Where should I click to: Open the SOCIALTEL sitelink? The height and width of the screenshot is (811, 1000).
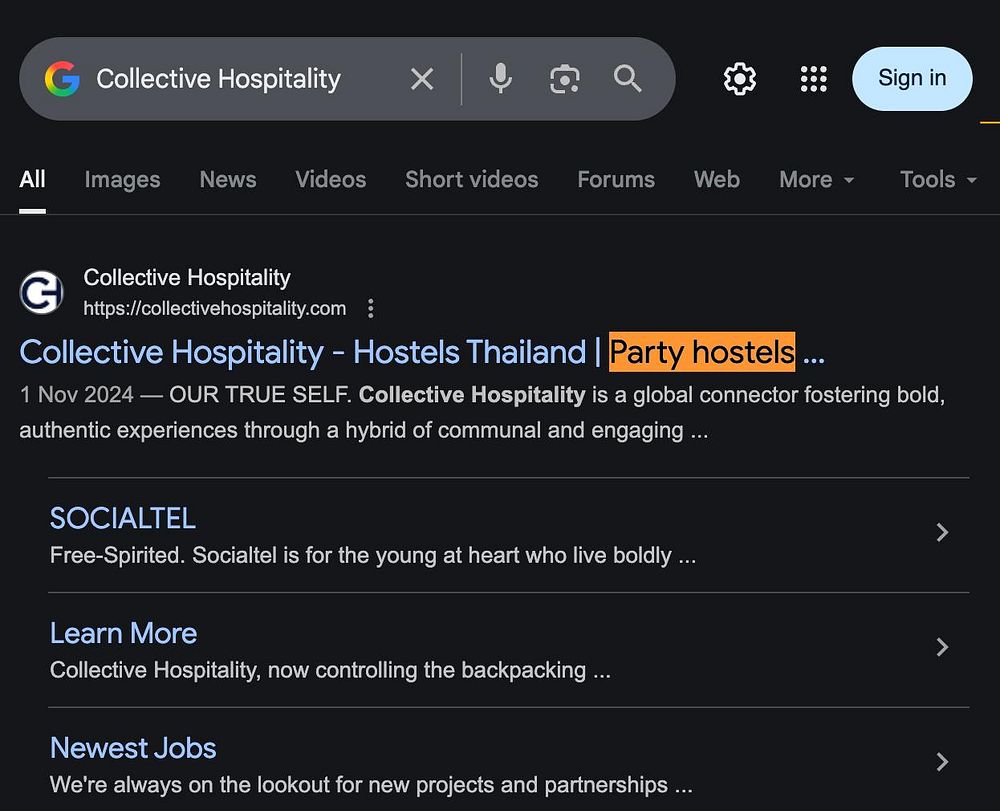[x=122, y=518]
